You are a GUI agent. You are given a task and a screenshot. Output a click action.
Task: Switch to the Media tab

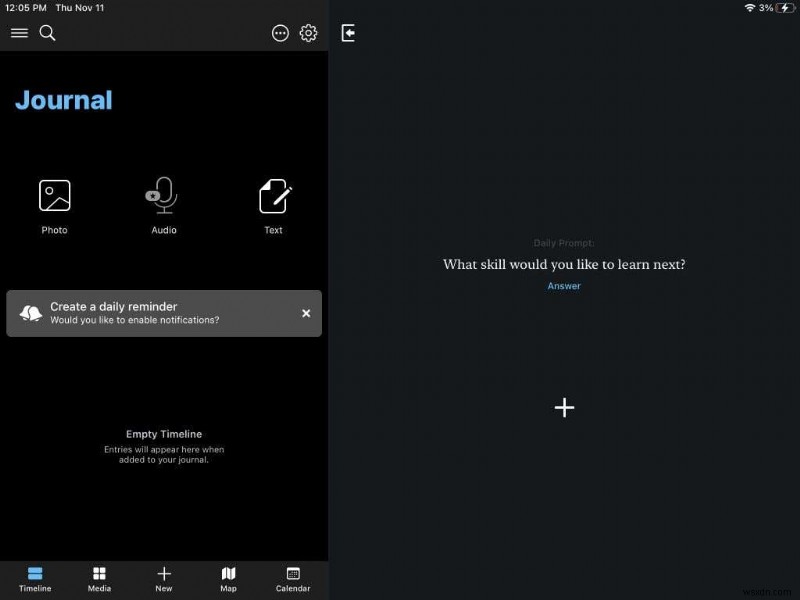click(99, 580)
